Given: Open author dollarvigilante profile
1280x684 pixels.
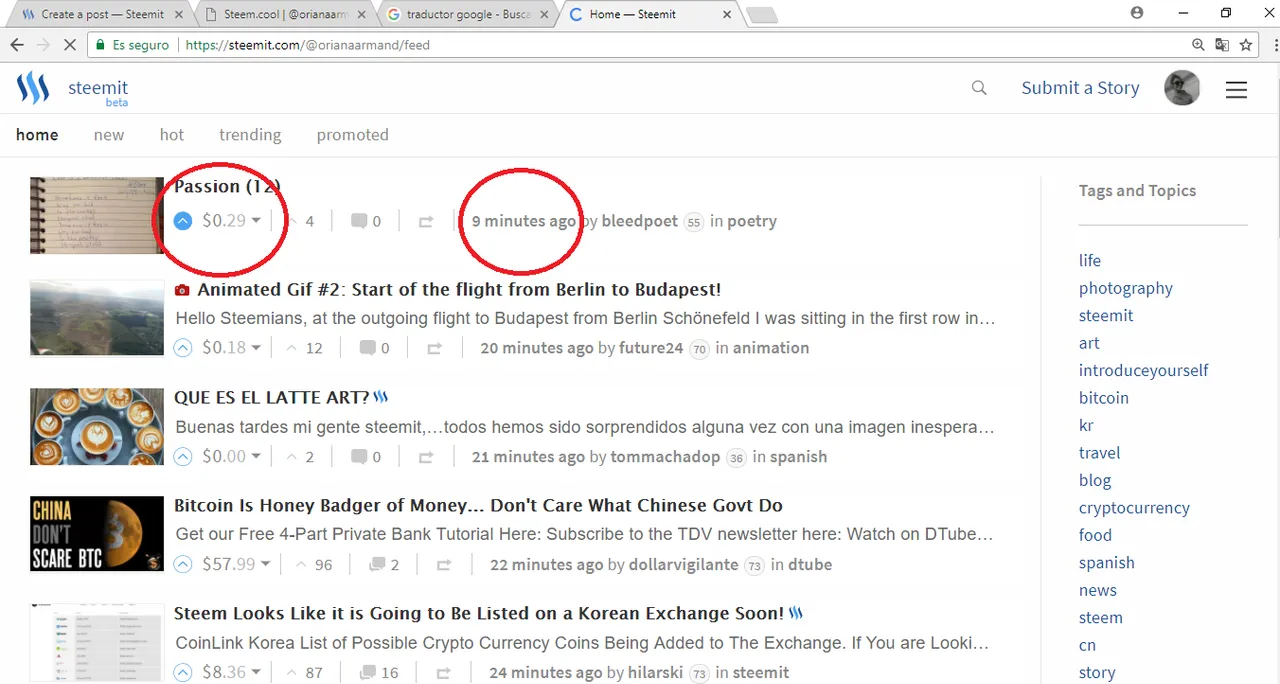Looking at the screenshot, I should (683, 564).
